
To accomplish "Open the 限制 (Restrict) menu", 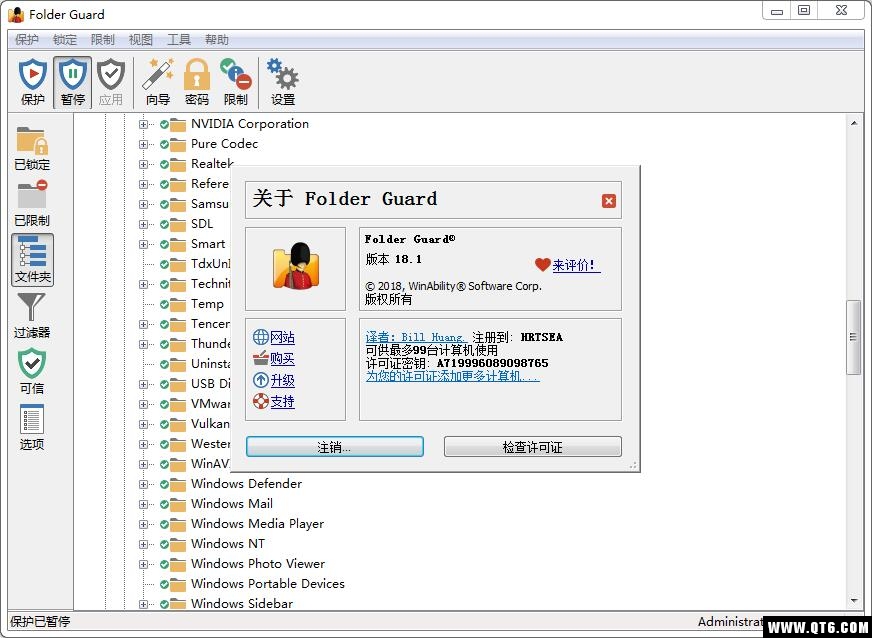I will tap(102, 39).
